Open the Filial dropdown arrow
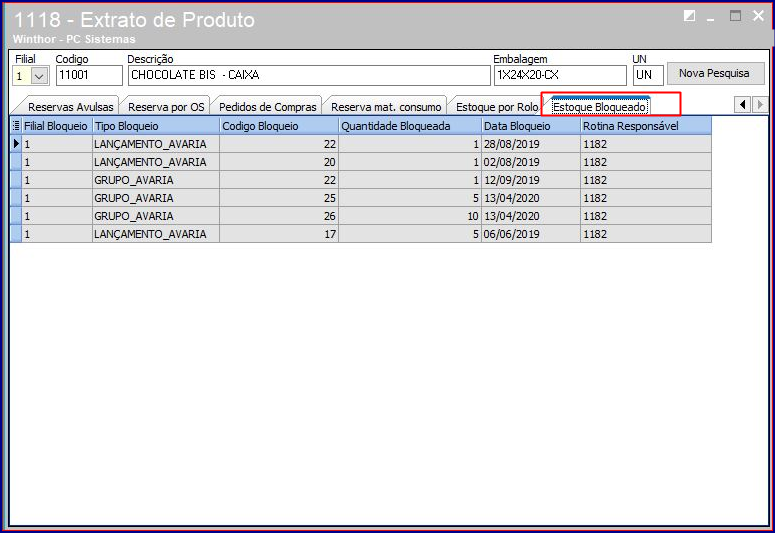Screen dimensions: 775x533 tap(39, 76)
